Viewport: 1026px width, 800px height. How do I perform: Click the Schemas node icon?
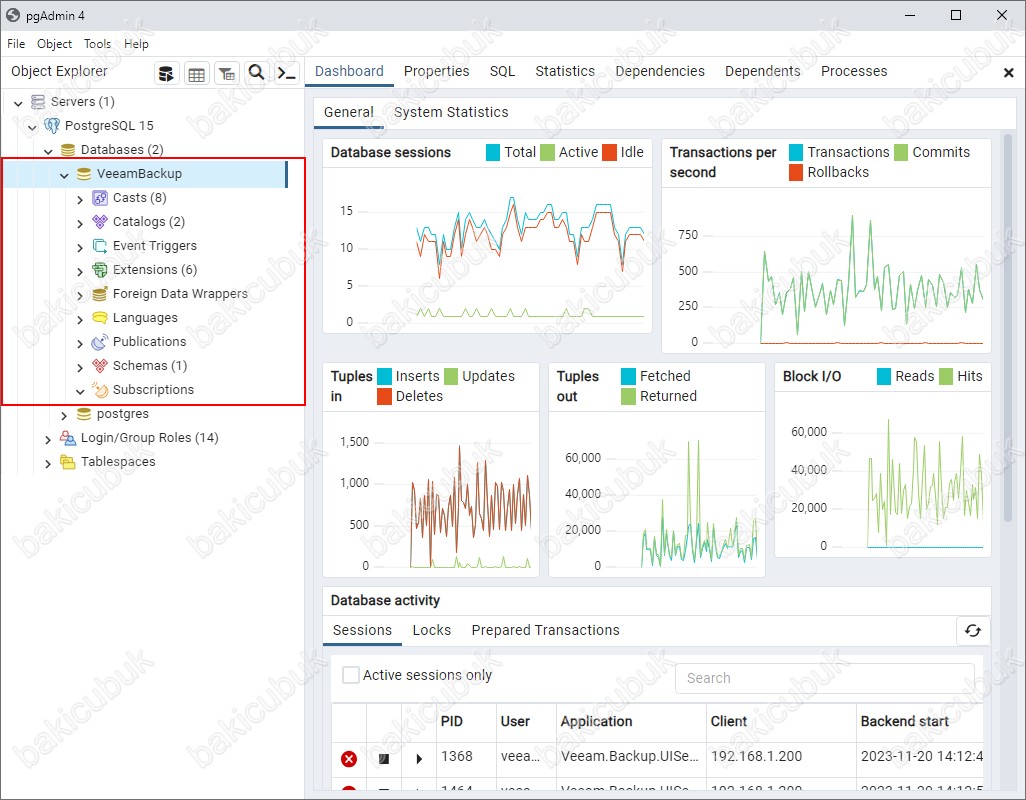pyautogui.click(x=99, y=366)
